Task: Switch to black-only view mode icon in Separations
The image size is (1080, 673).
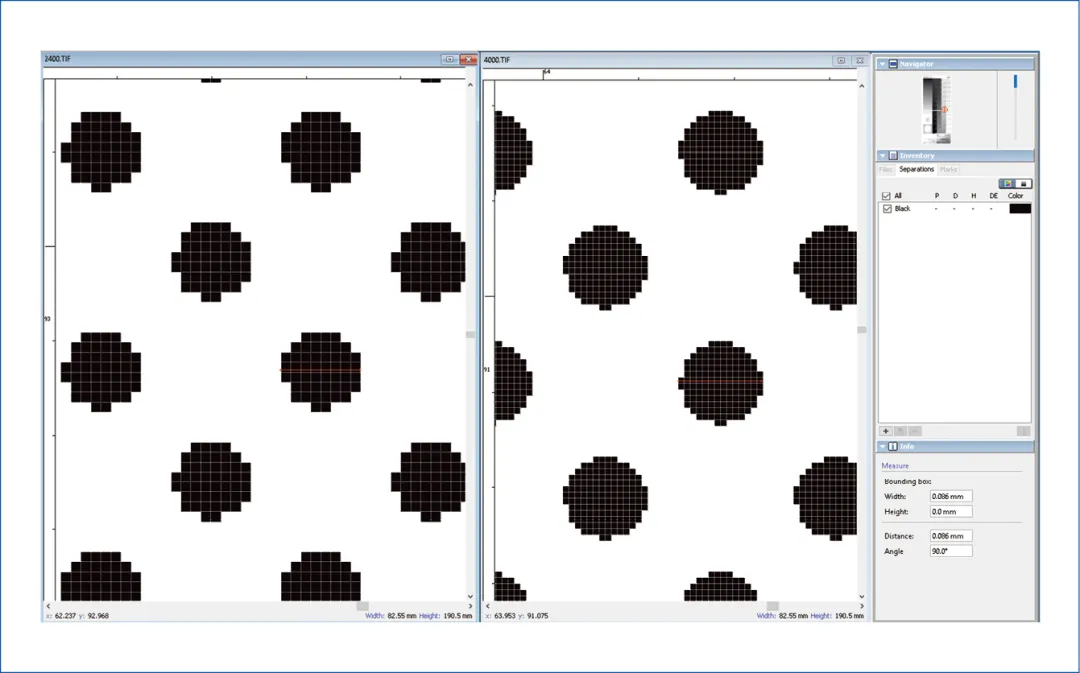Action: tap(1024, 184)
